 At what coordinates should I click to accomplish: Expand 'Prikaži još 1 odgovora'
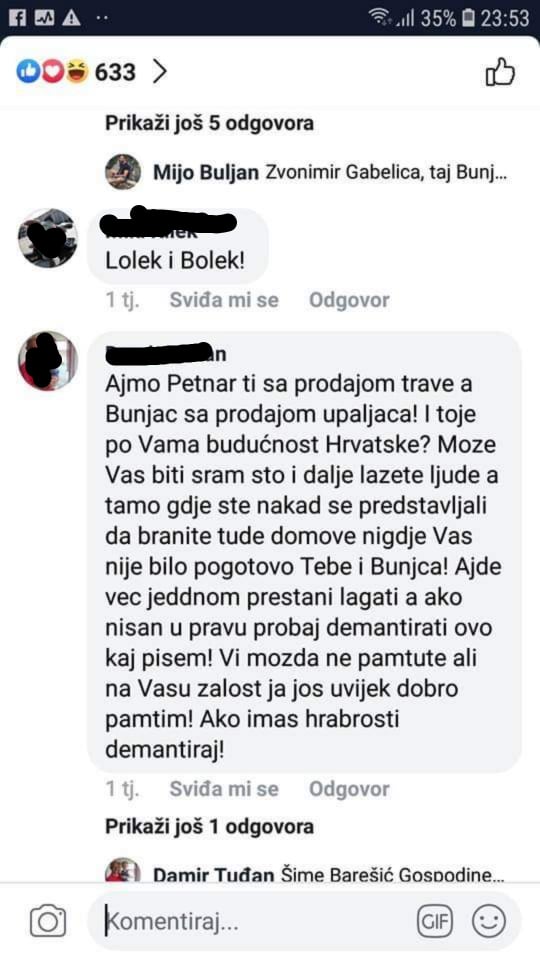coord(209,827)
